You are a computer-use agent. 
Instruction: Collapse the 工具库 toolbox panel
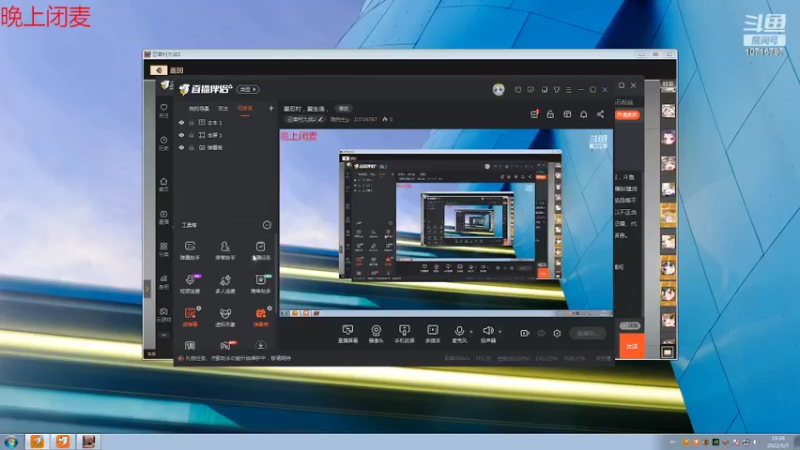[x=267, y=225]
